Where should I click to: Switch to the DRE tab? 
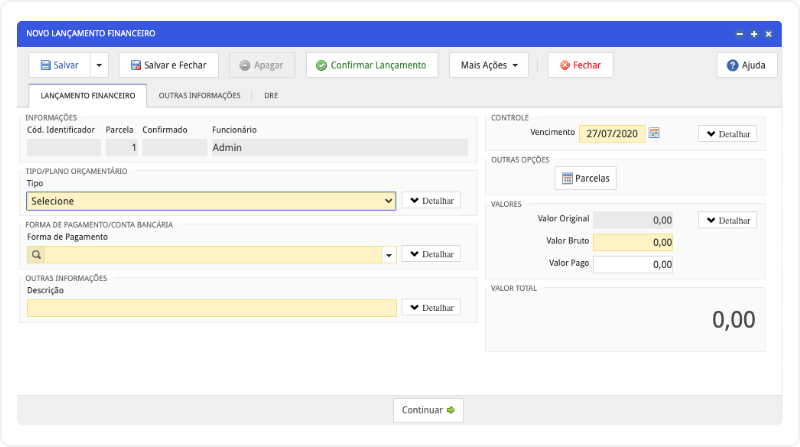click(x=271, y=96)
